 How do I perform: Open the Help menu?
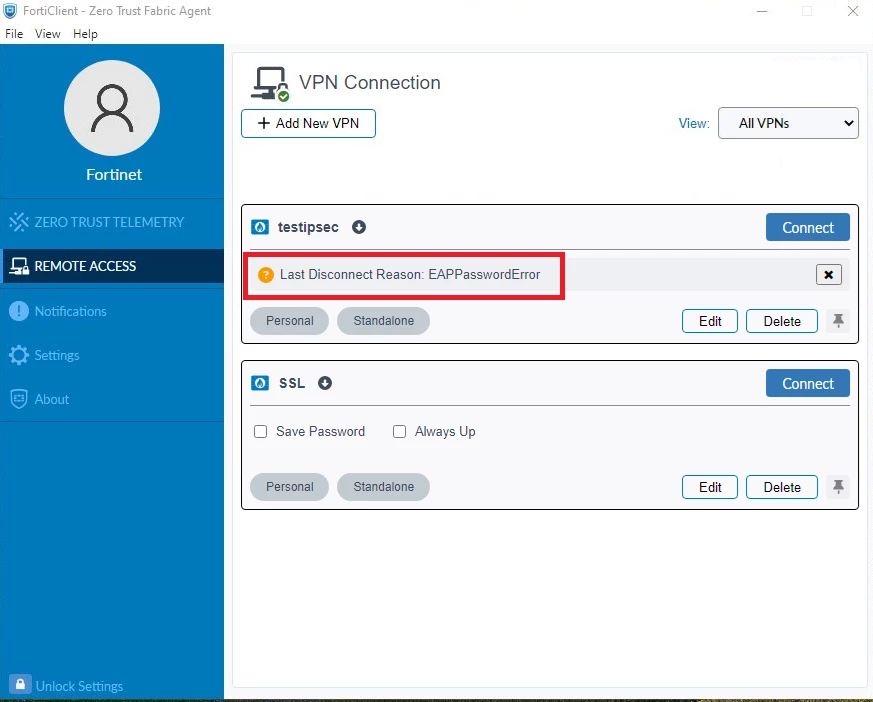[85, 34]
